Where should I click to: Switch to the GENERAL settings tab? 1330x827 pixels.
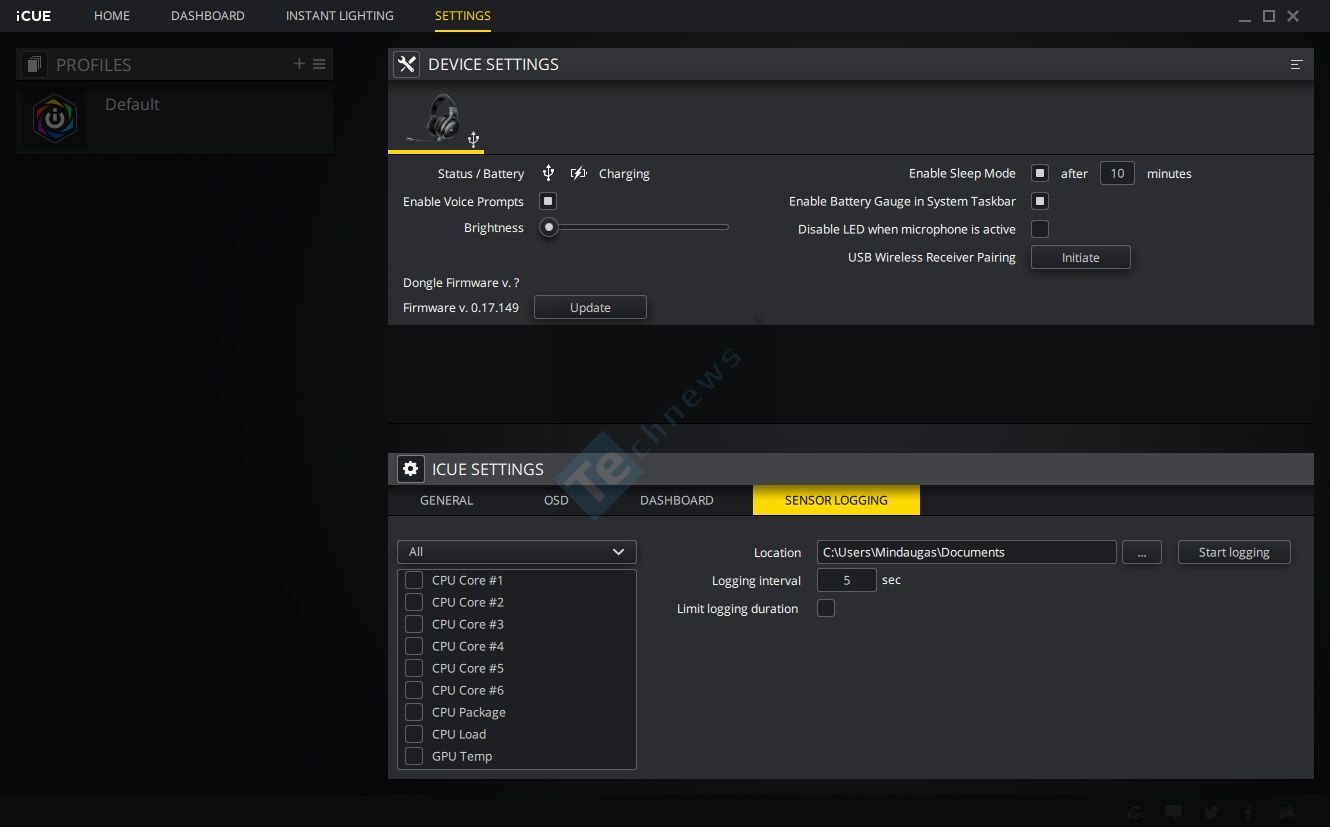pyautogui.click(x=447, y=500)
